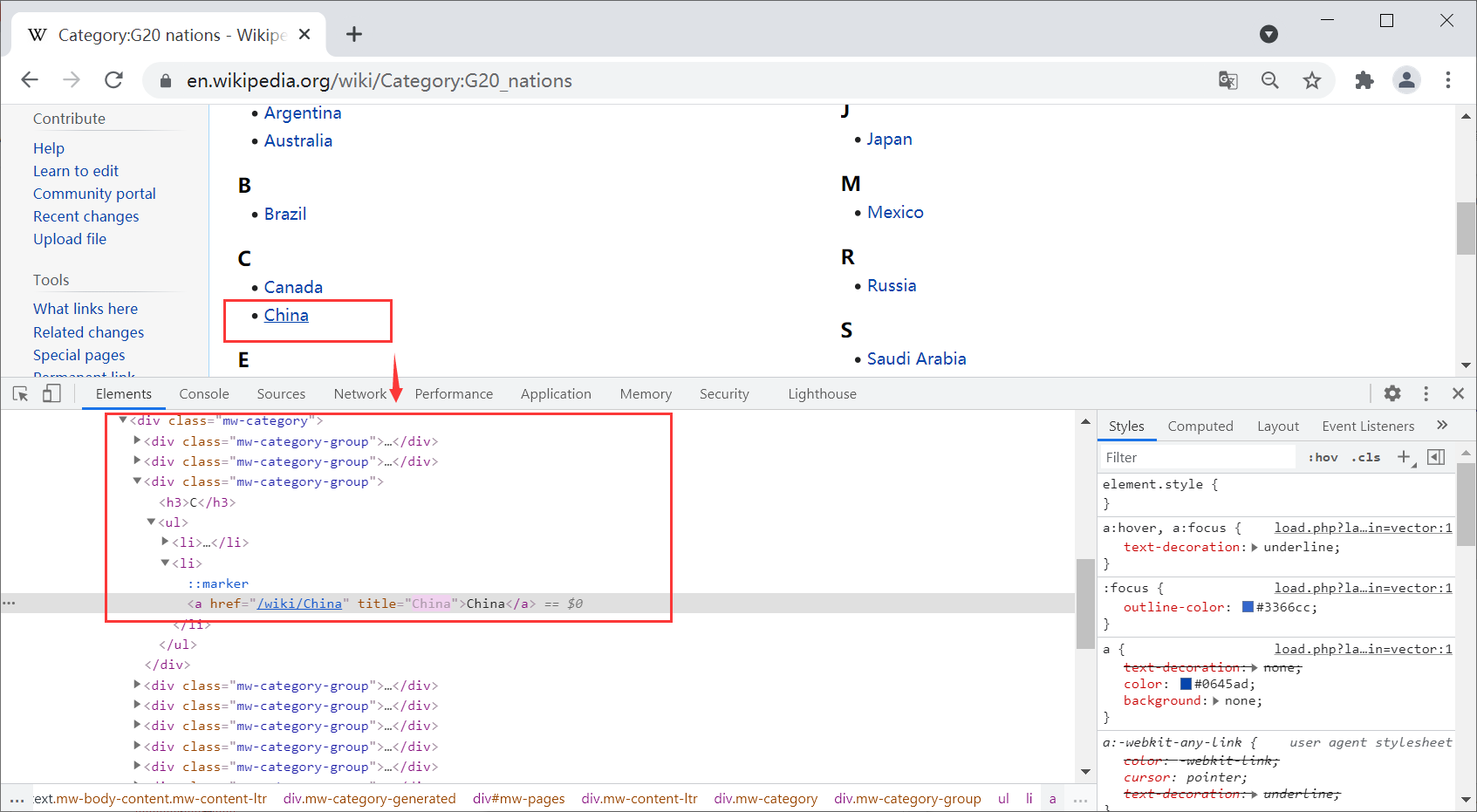Open the Event Listeners tab
This screenshot has height=812, width=1477.
pyautogui.click(x=1368, y=426)
